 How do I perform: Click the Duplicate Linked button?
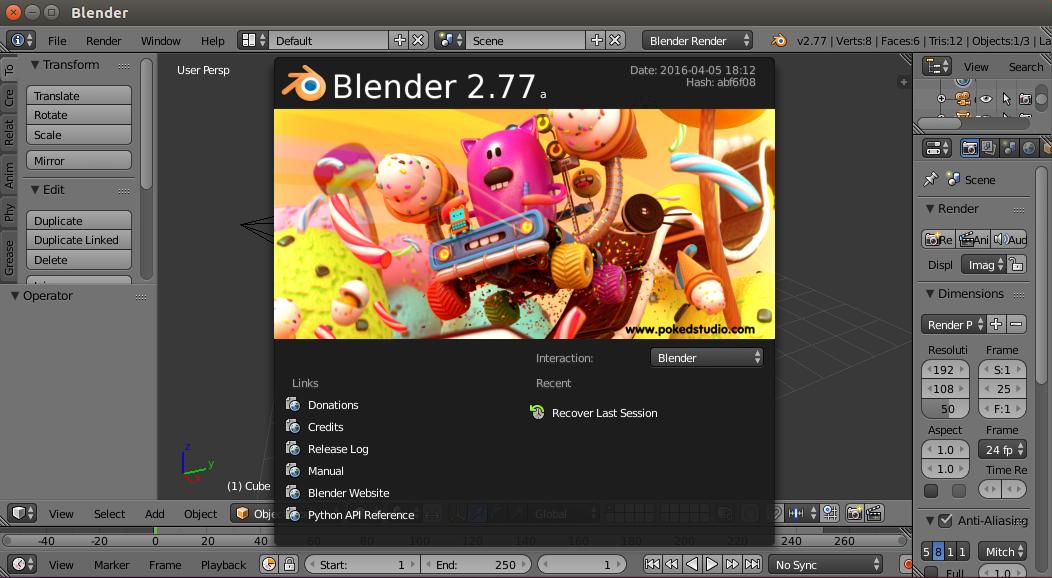pos(79,240)
